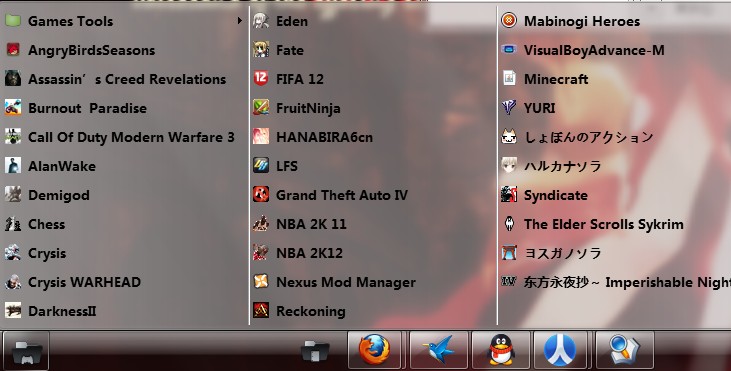Click the 'VisualBoyAdvance-M' label

594,50
